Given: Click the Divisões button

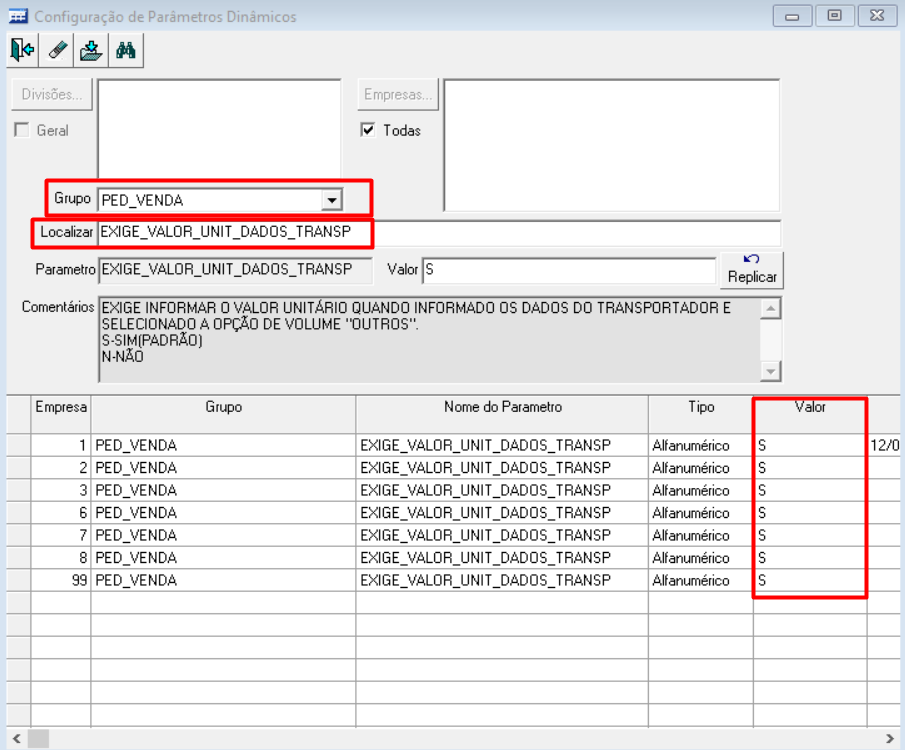Looking at the screenshot, I should click(52, 95).
